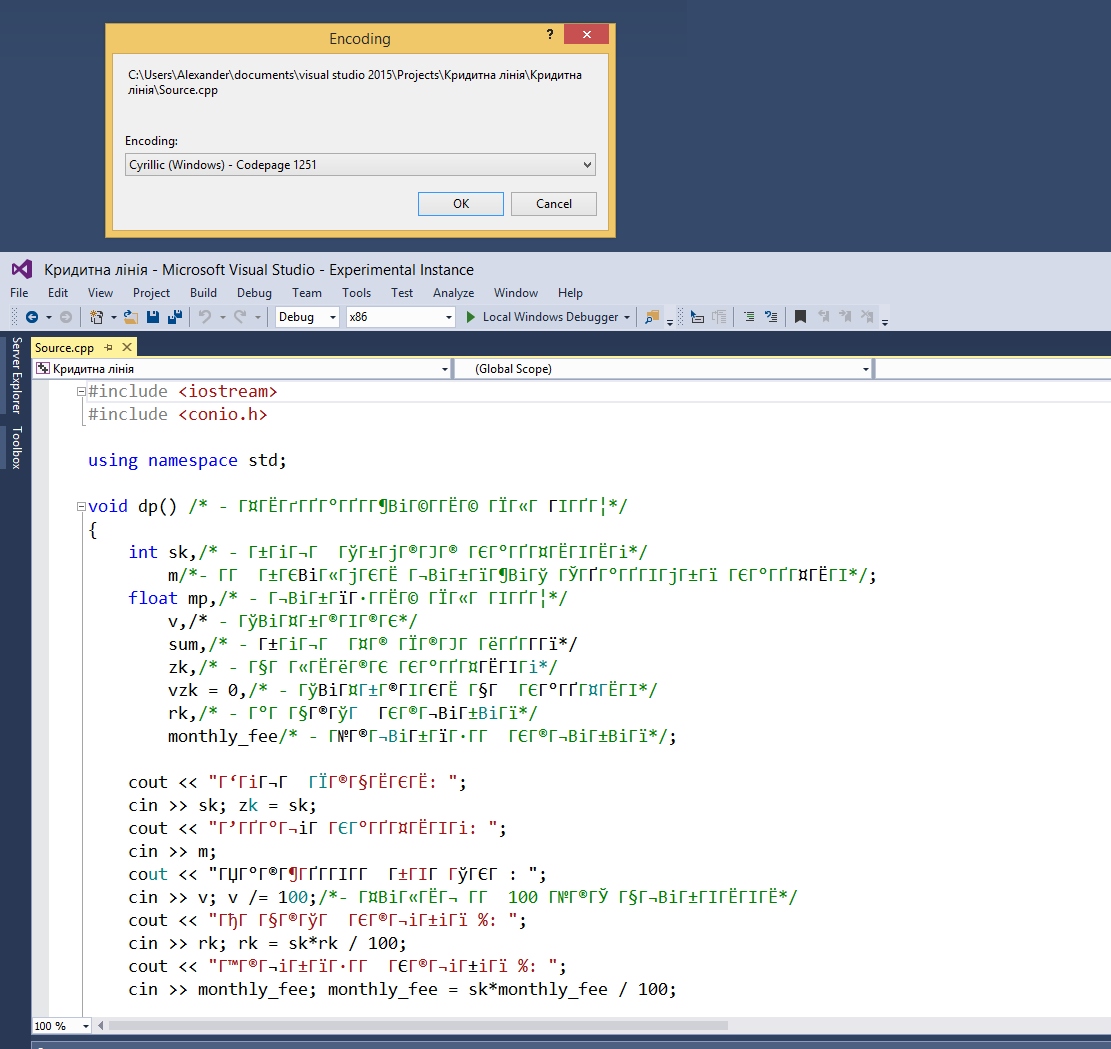Save the file with the floppy icon
Screen dimensions: 1111x1049
point(153,317)
